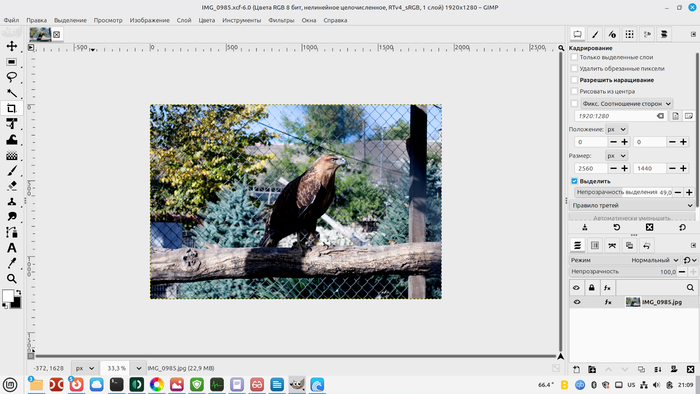
Task: Create a new layer group
Action: coord(592,369)
